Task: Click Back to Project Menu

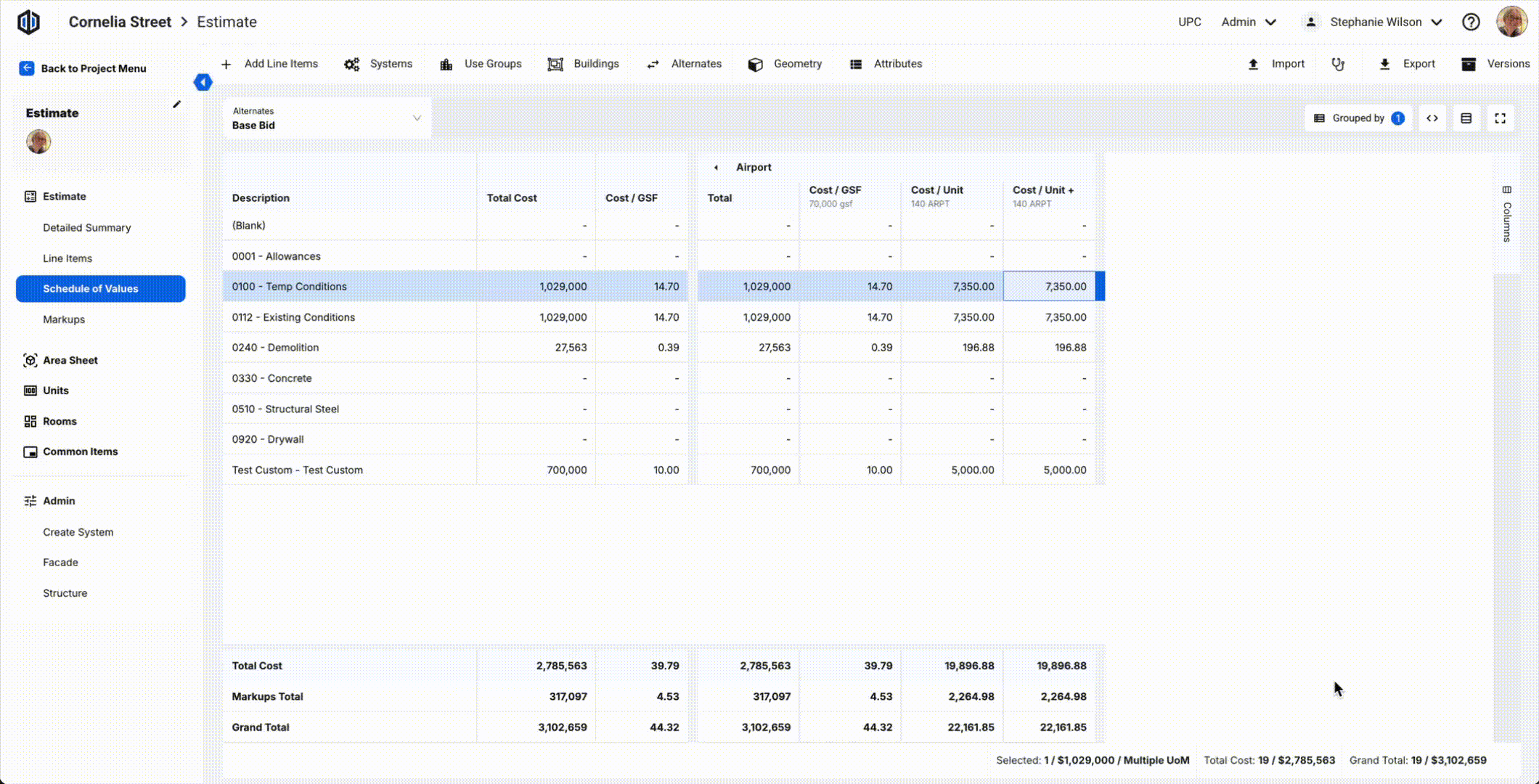Action: [x=83, y=68]
